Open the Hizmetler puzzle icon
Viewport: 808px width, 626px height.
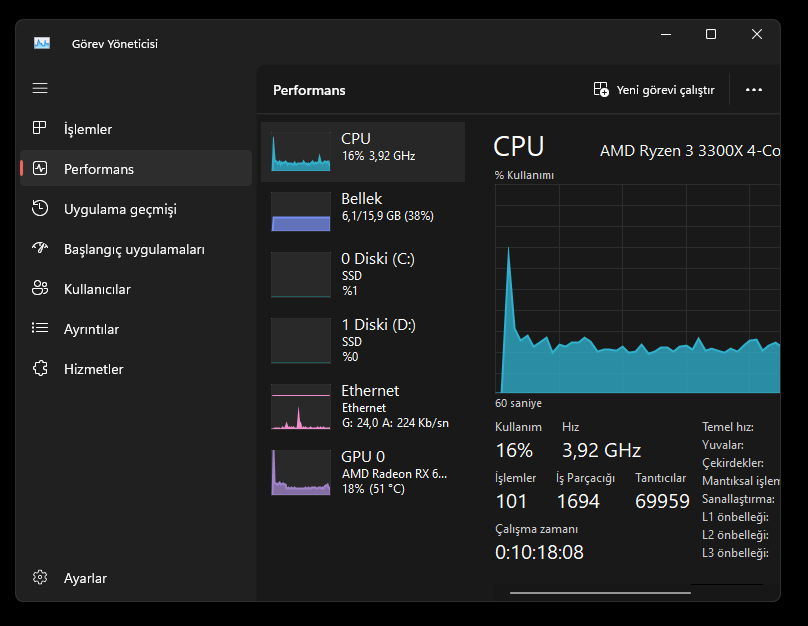pos(40,369)
